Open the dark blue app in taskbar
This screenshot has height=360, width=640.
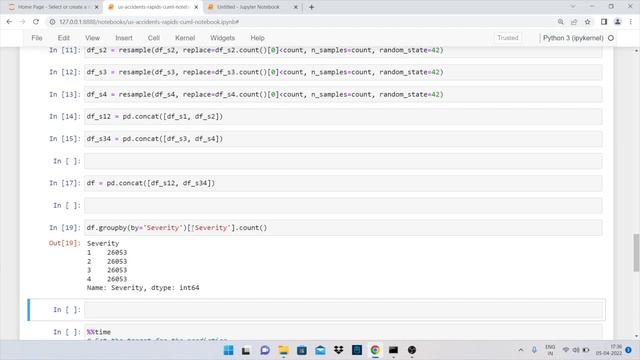(357, 350)
